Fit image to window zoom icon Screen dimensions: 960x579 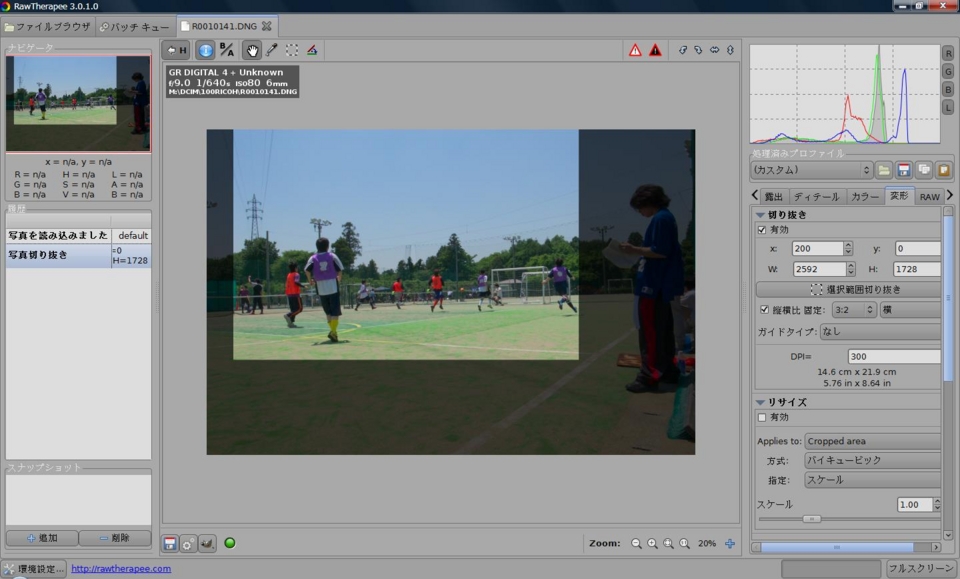(668, 544)
